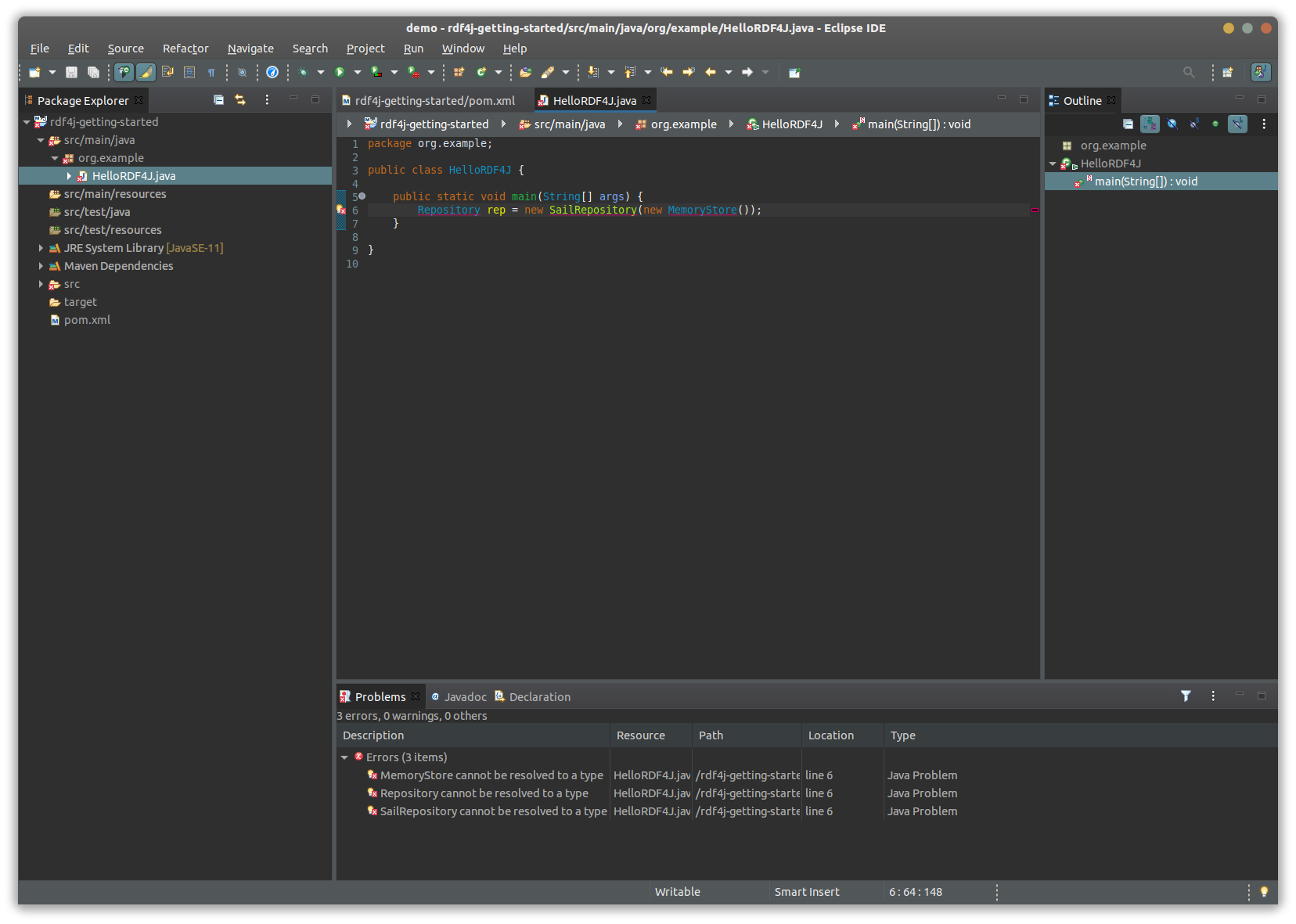The height and width of the screenshot is (924, 1296).
Task: Click the Open Perspective icon
Action: (x=1228, y=72)
